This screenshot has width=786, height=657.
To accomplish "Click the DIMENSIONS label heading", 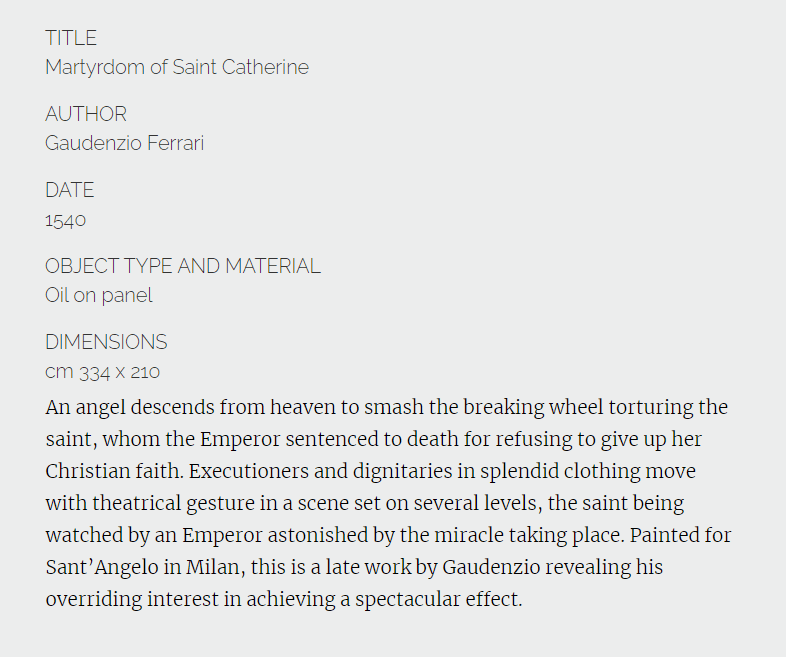I will click(106, 342).
